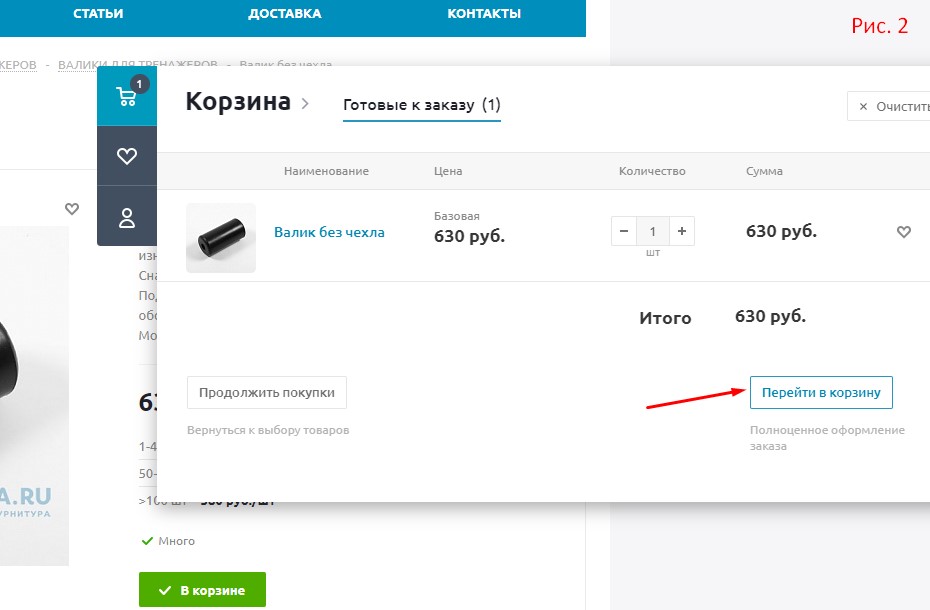Image resolution: width=930 pixels, height=610 pixels.
Task: Decrease quantity with the minus button
Action: 624,232
